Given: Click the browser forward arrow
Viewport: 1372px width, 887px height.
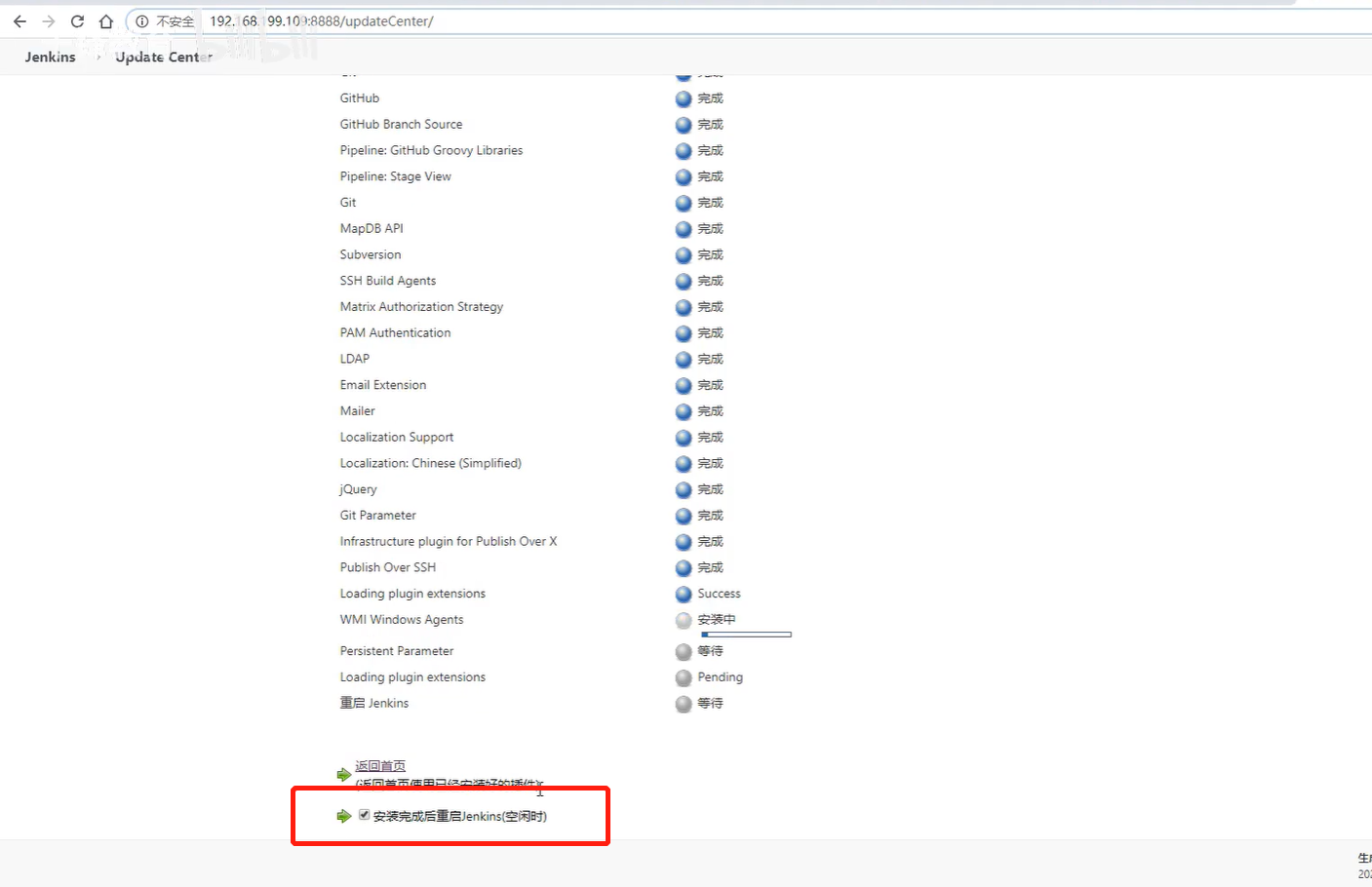Looking at the screenshot, I should click(49, 21).
